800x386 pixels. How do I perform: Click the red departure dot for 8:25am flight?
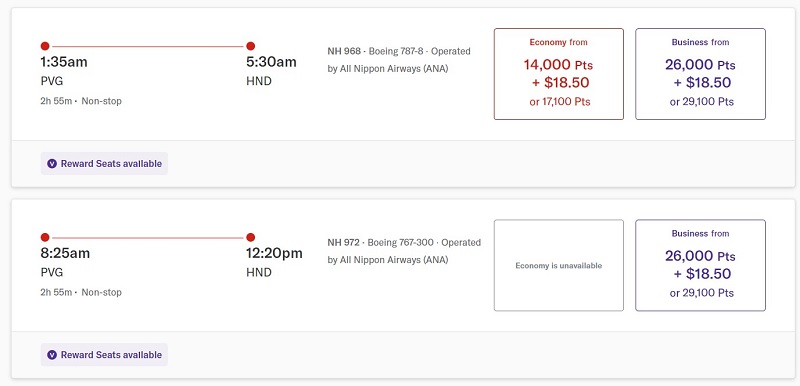[45, 237]
